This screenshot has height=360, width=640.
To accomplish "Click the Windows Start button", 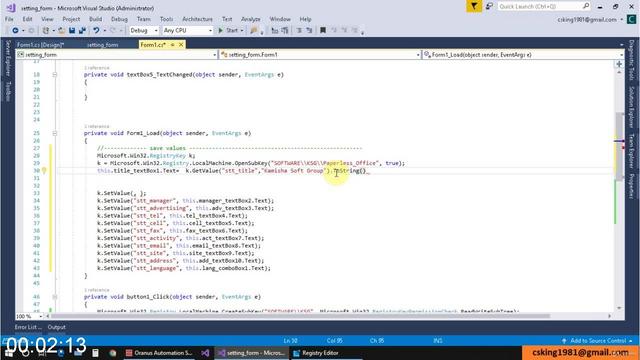I will (x=9, y=353).
